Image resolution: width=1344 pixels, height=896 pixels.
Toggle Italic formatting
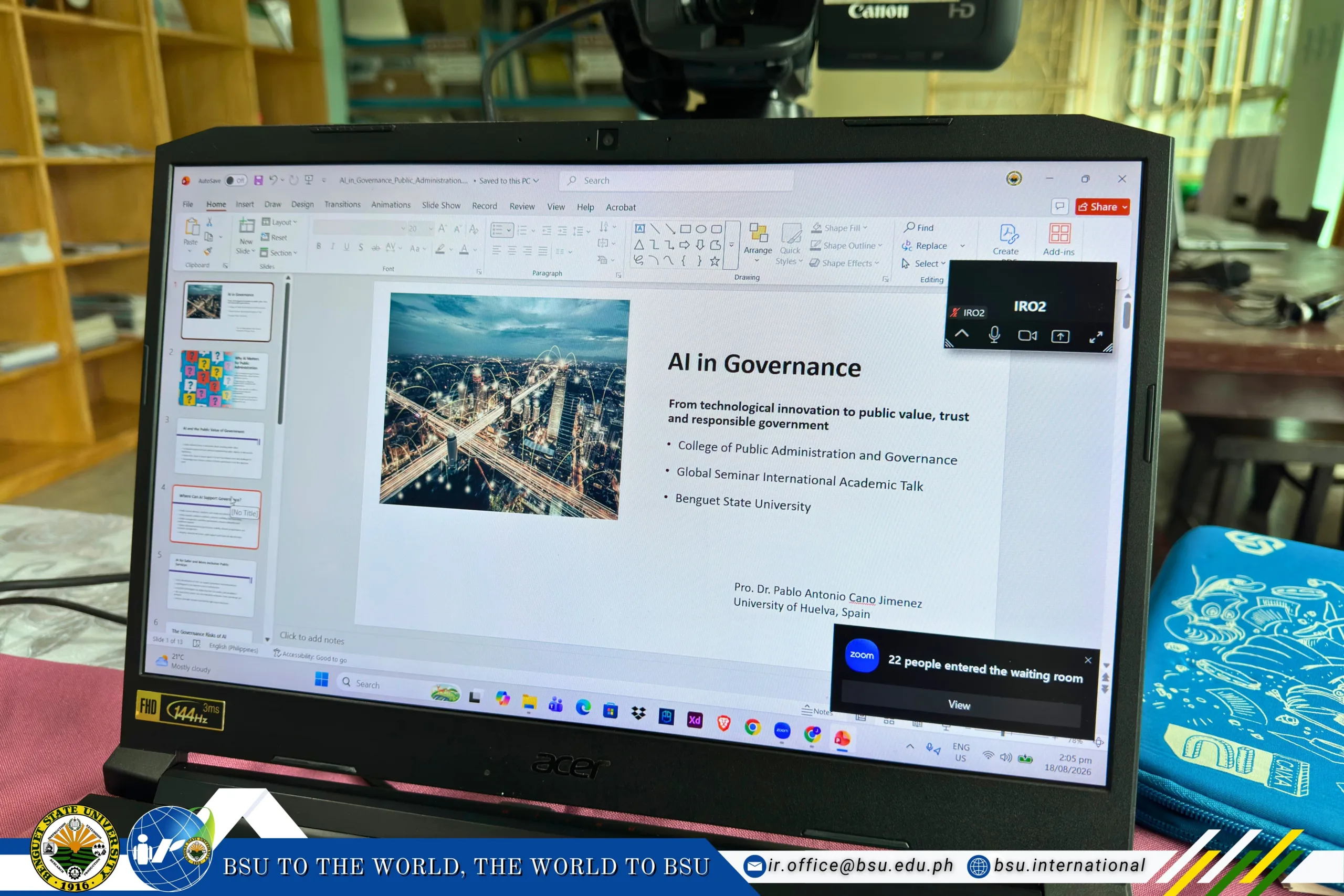coord(332,246)
